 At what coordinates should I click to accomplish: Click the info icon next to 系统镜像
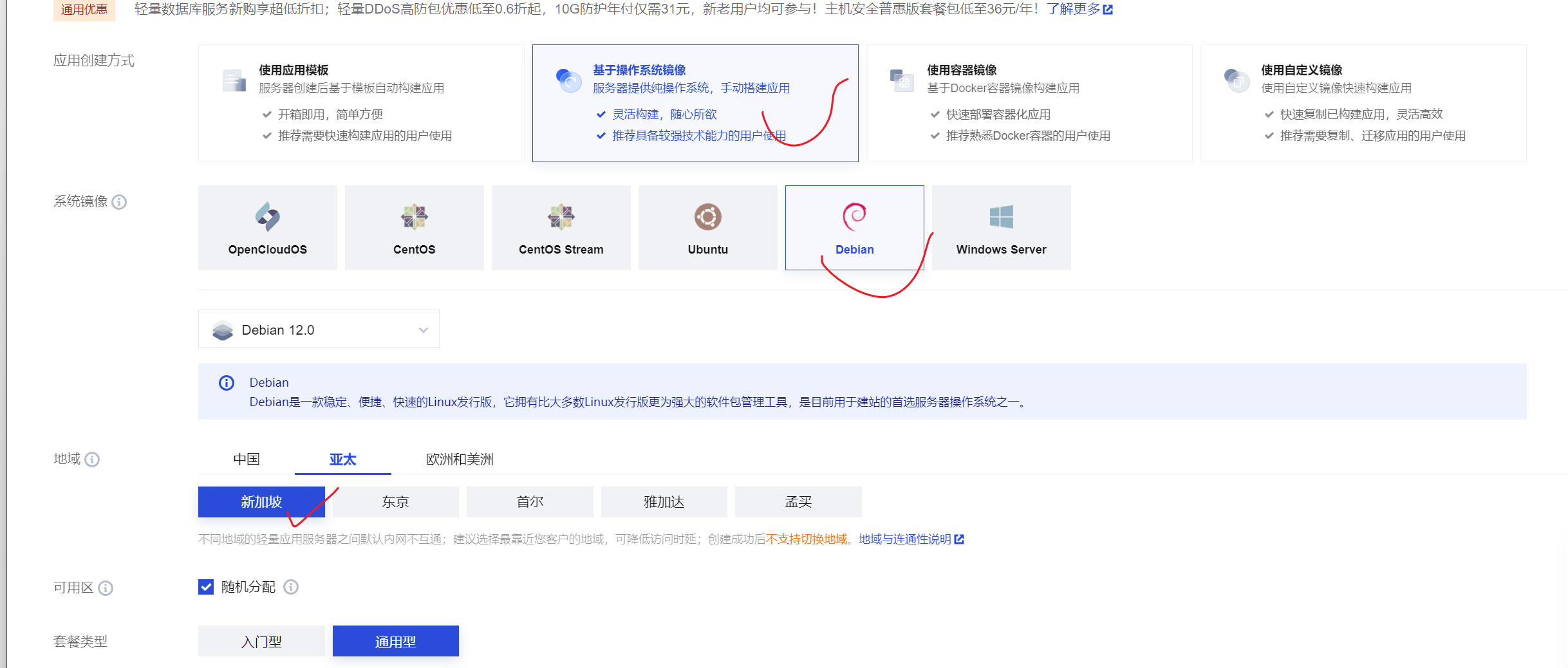(119, 202)
